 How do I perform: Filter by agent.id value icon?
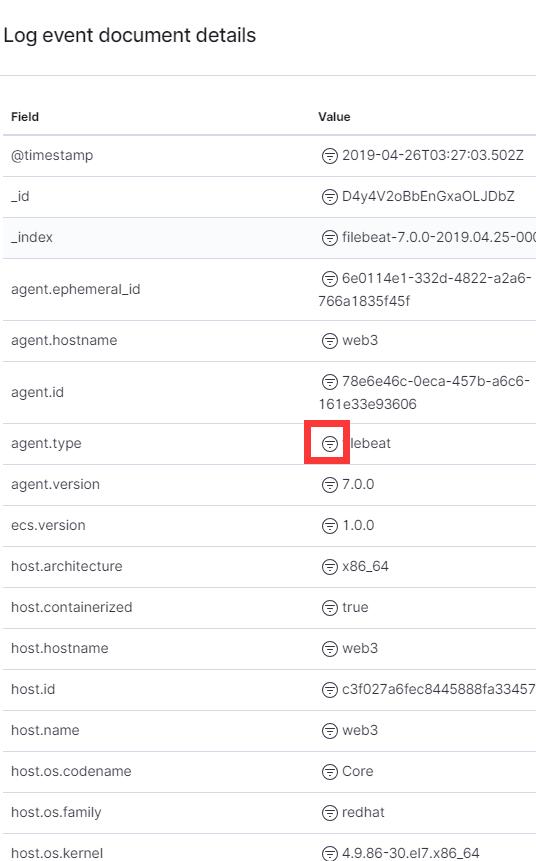pos(330,382)
